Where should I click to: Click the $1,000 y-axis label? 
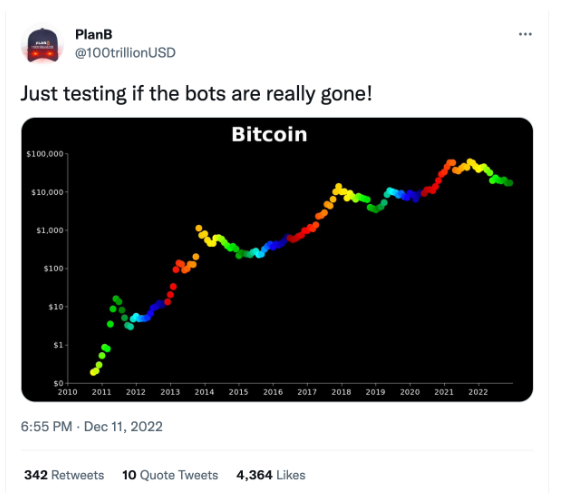50,230
